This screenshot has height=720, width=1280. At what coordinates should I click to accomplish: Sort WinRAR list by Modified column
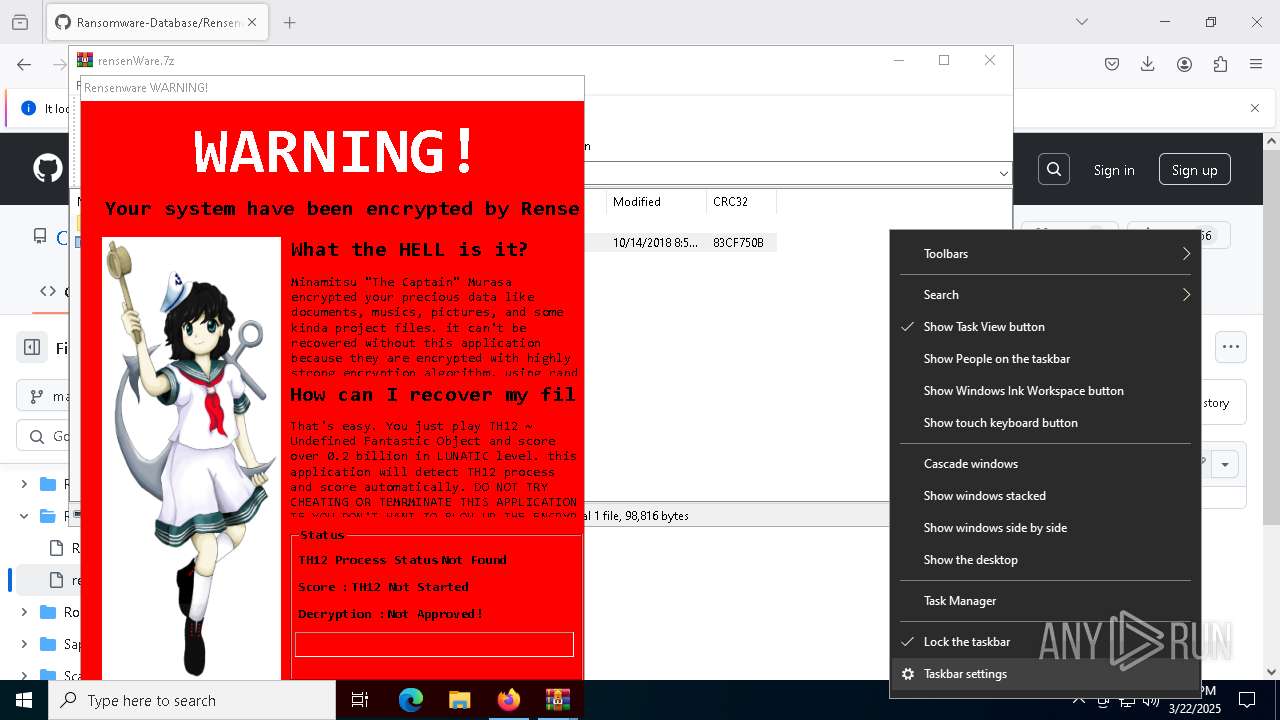656,202
